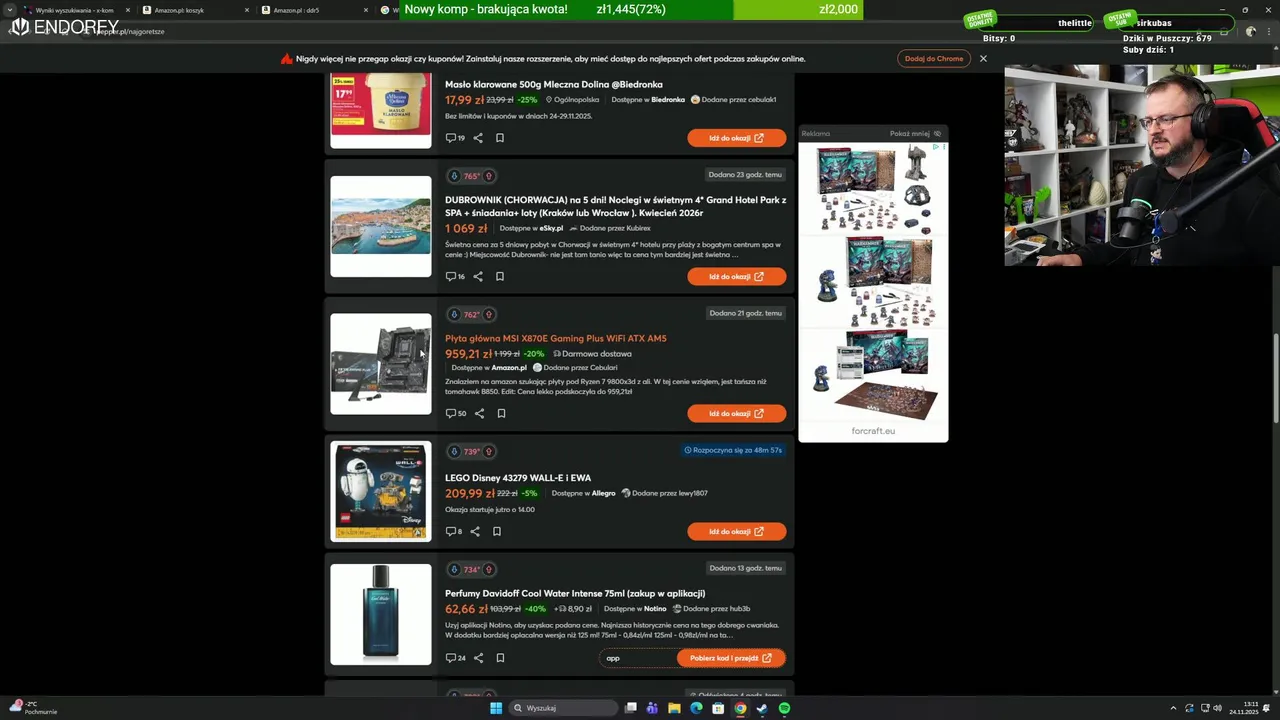Vote cold on Davidoff perfume deal
1280x720 pixels.
[x=454, y=569]
